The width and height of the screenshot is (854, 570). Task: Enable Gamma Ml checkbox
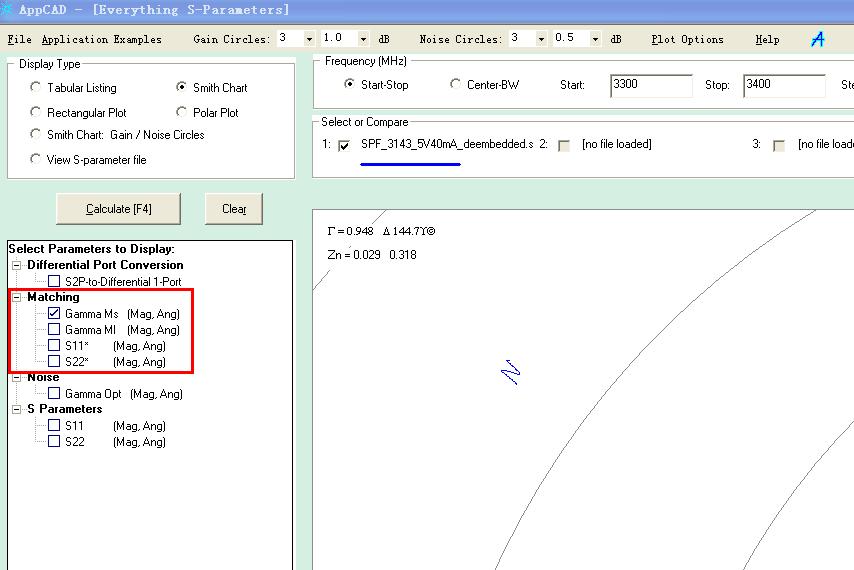pos(54,329)
